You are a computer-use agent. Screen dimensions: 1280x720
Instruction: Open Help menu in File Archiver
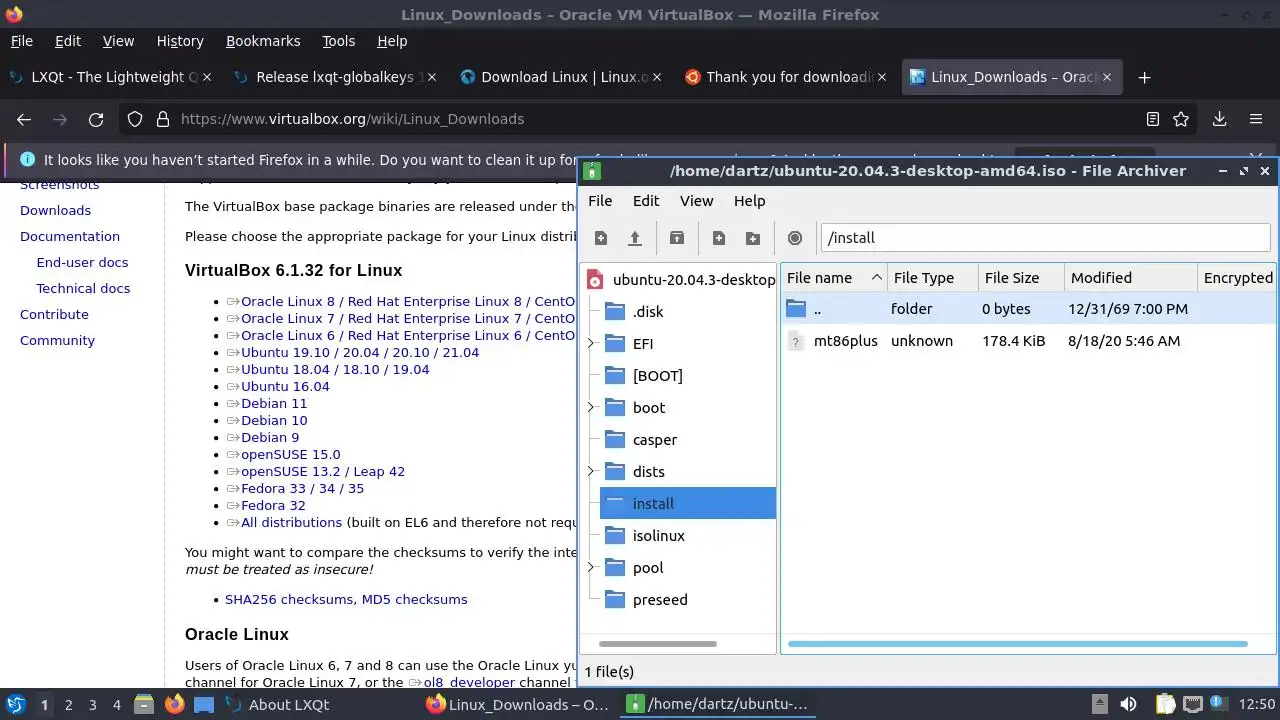point(750,201)
